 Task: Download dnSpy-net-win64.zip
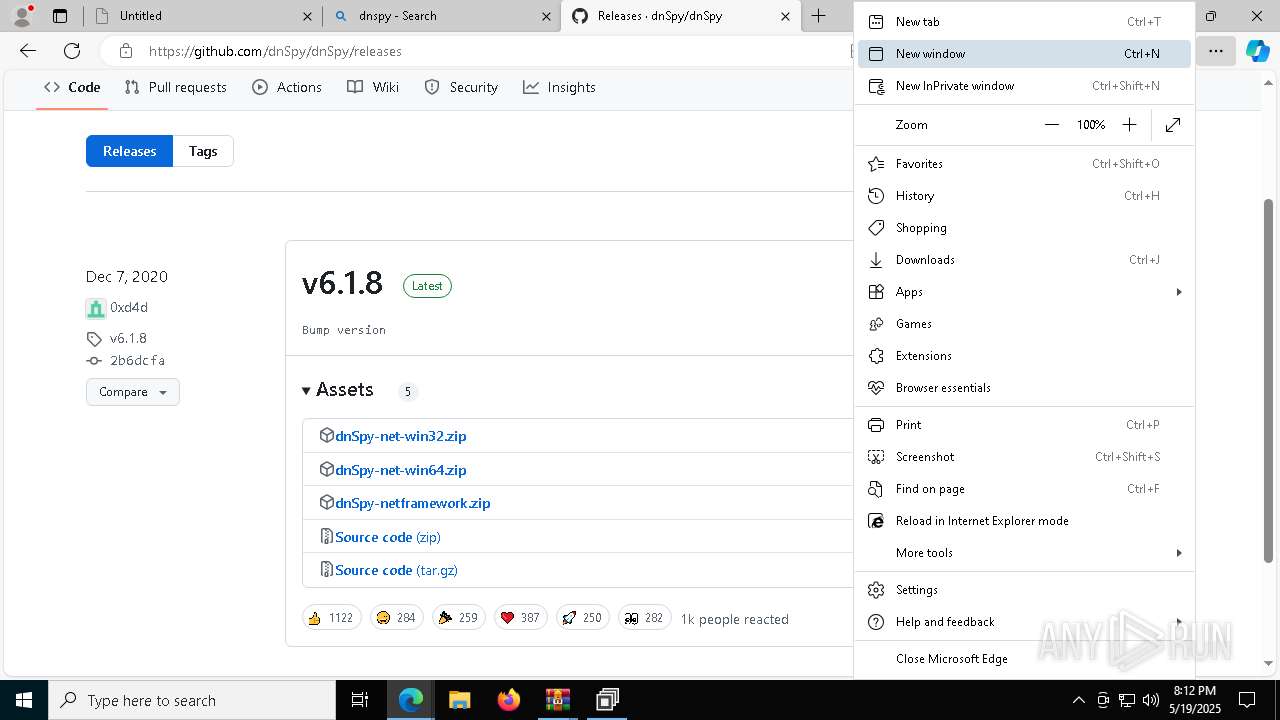pyautogui.click(x=401, y=470)
